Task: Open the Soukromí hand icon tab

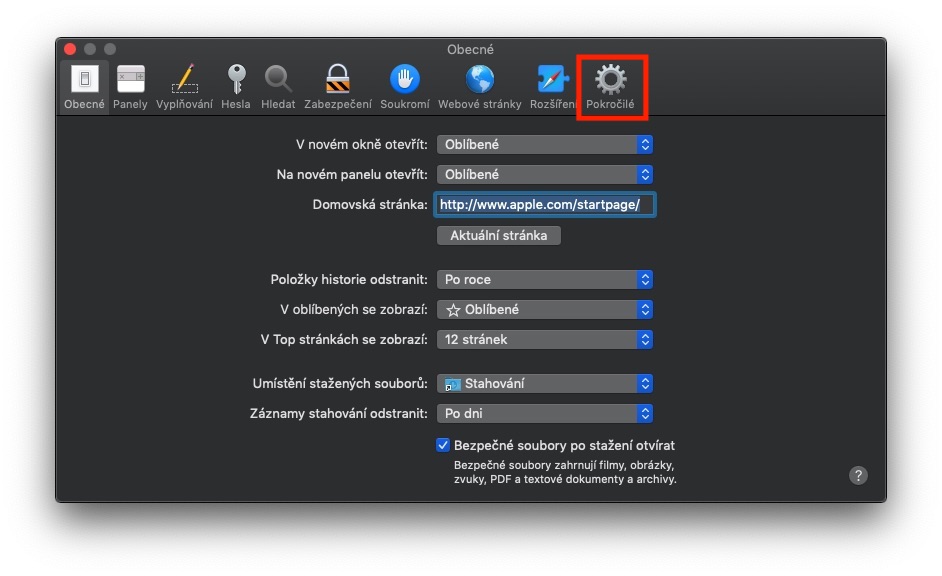Action: [405, 88]
